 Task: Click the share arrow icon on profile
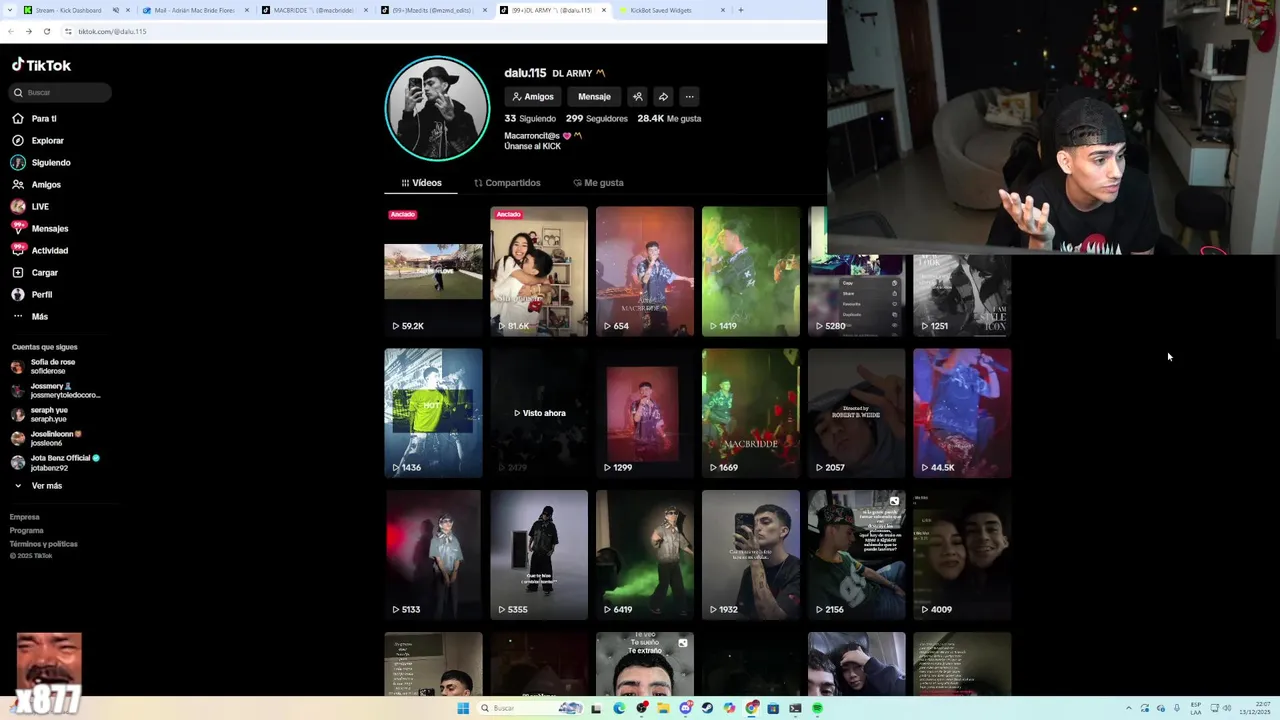(663, 97)
